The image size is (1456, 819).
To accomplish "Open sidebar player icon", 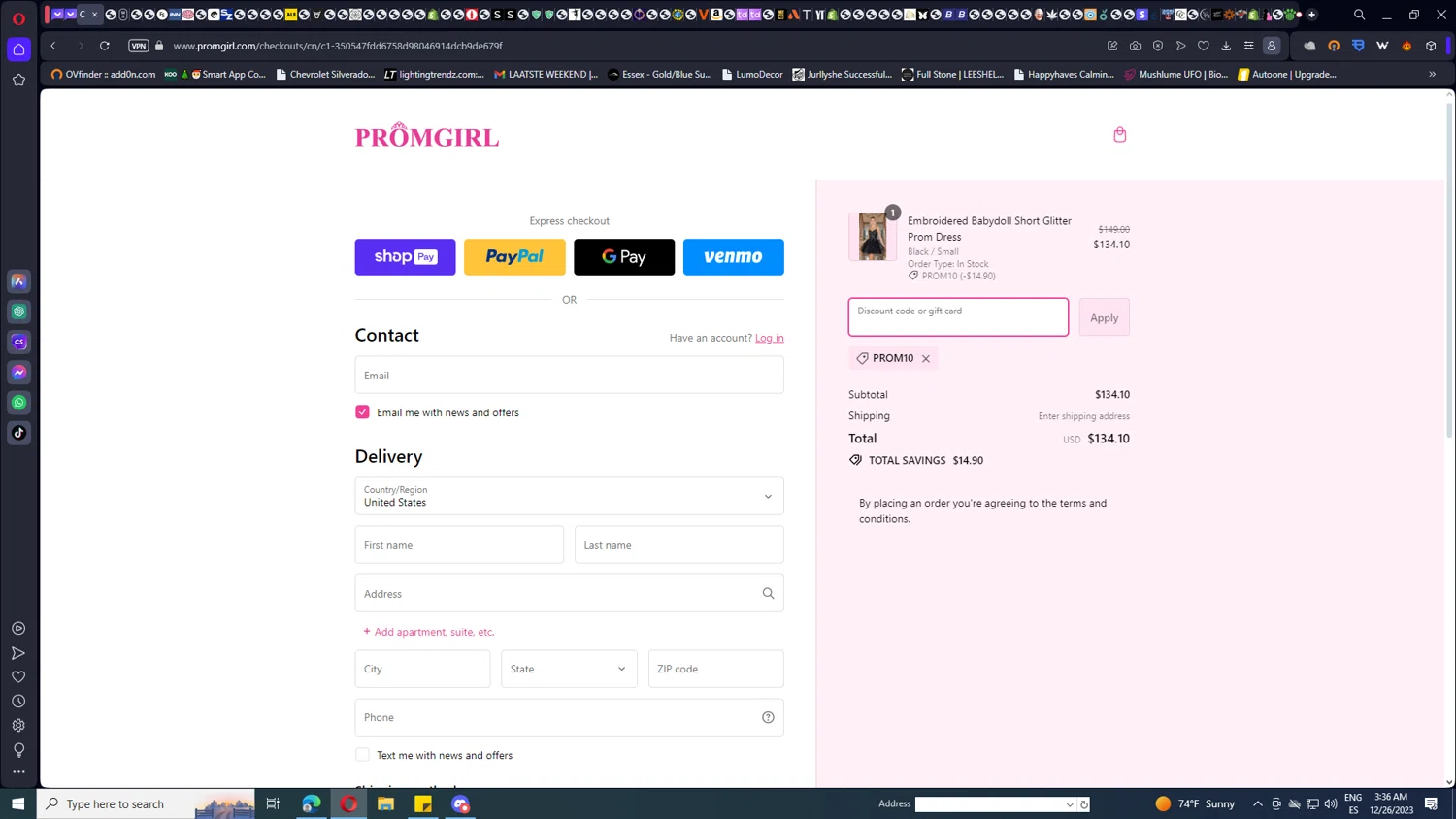I will [18, 629].
